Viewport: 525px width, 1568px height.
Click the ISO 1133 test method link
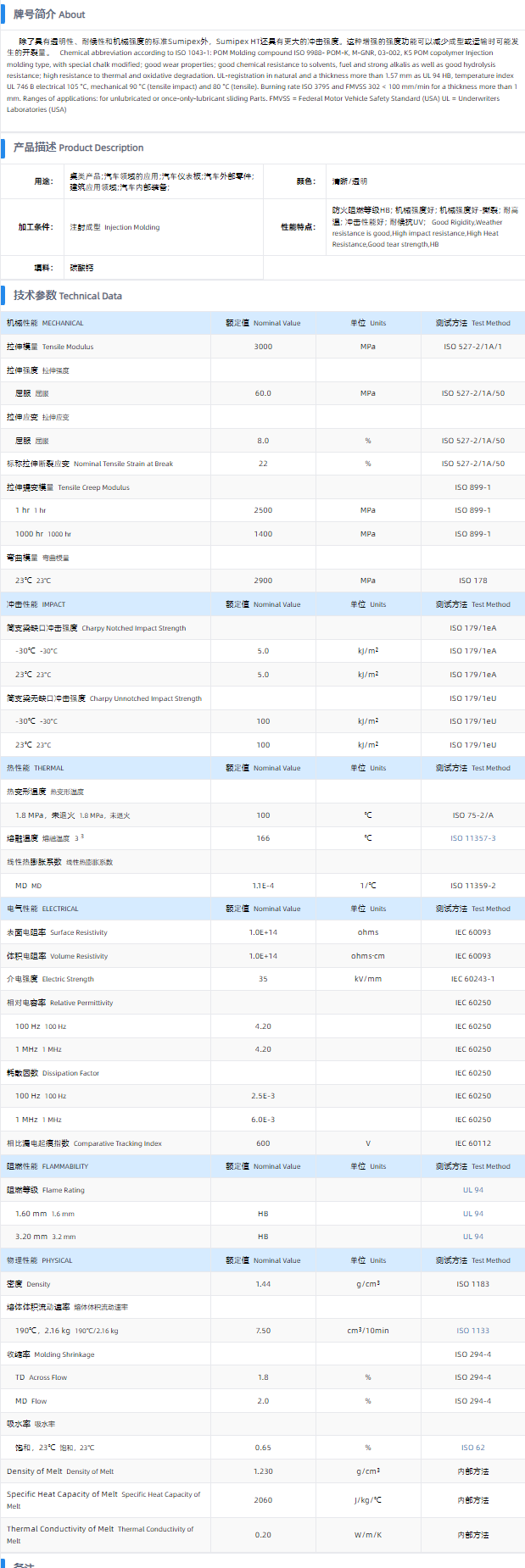[x=472, y=1331]
